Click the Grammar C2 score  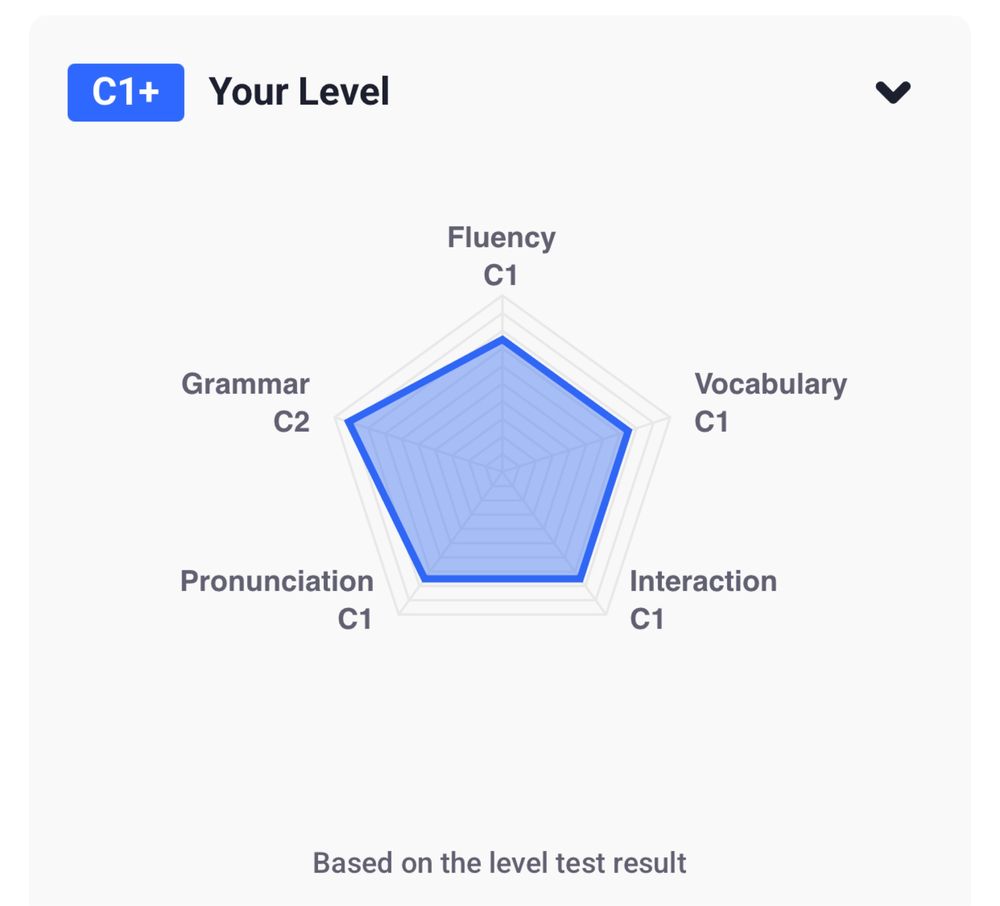(x=291, y=422)
